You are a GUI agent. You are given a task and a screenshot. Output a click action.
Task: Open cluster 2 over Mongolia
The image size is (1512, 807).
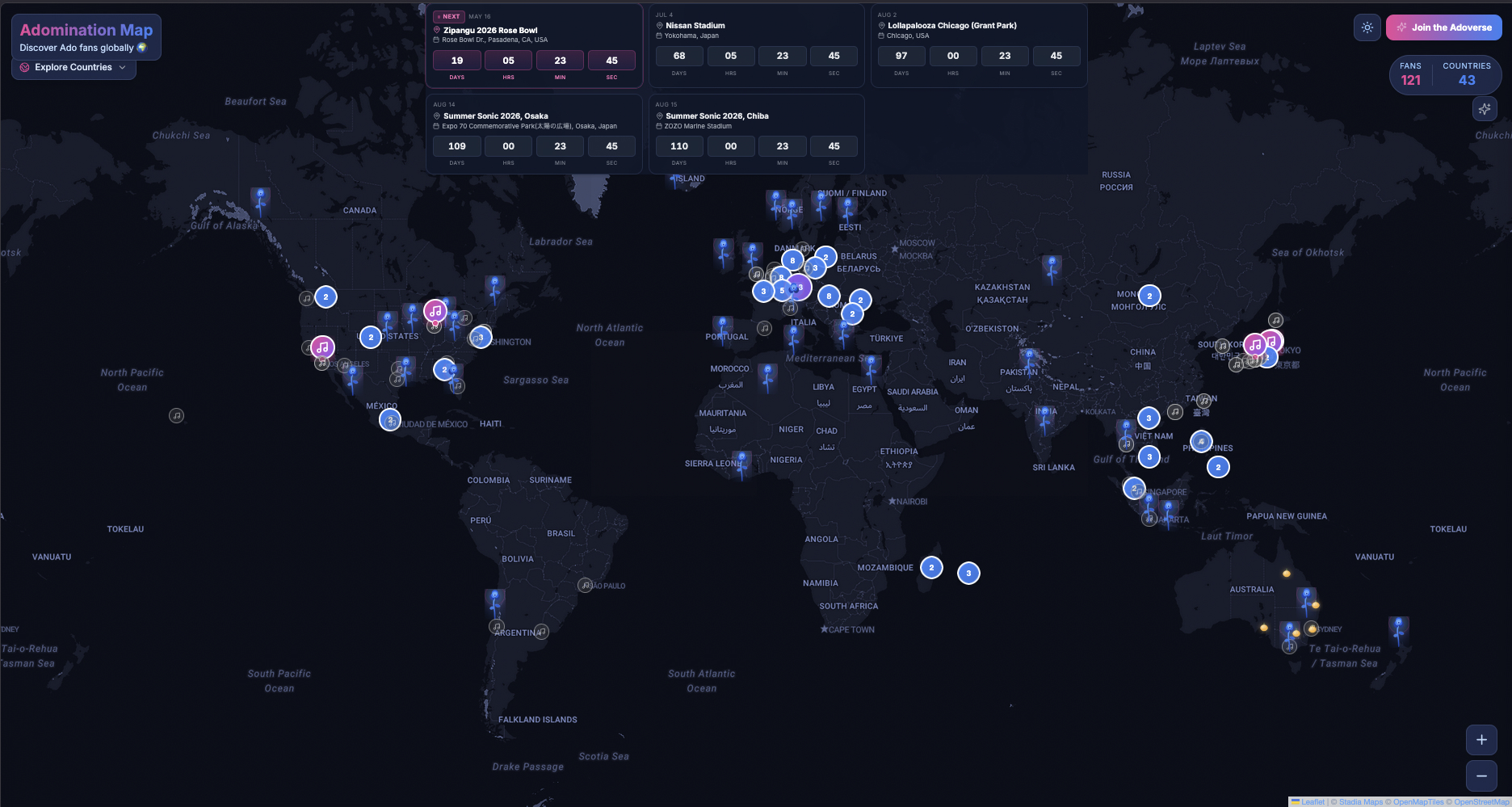click(1149, 296)
